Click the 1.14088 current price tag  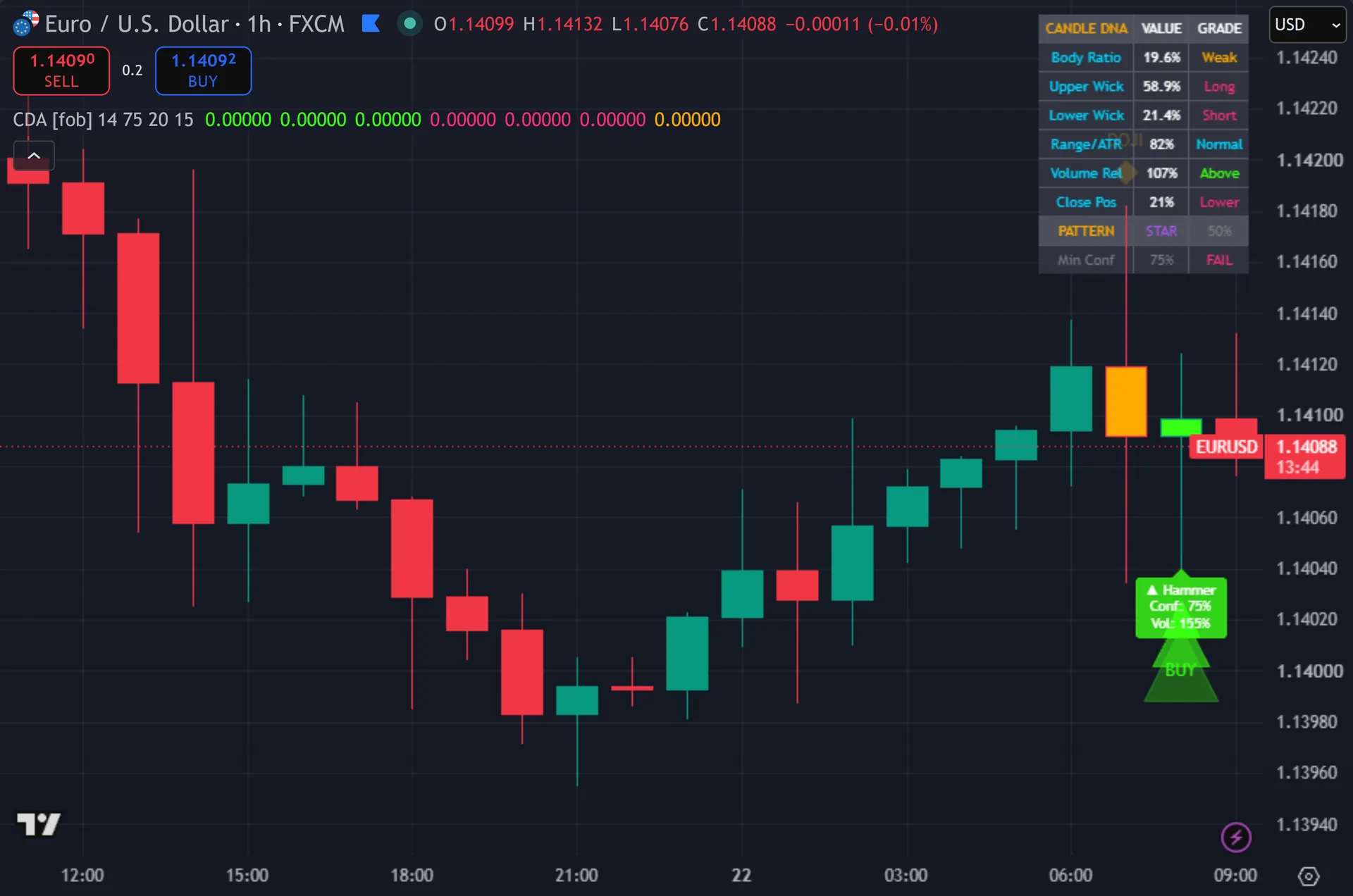coord(1304,457)
